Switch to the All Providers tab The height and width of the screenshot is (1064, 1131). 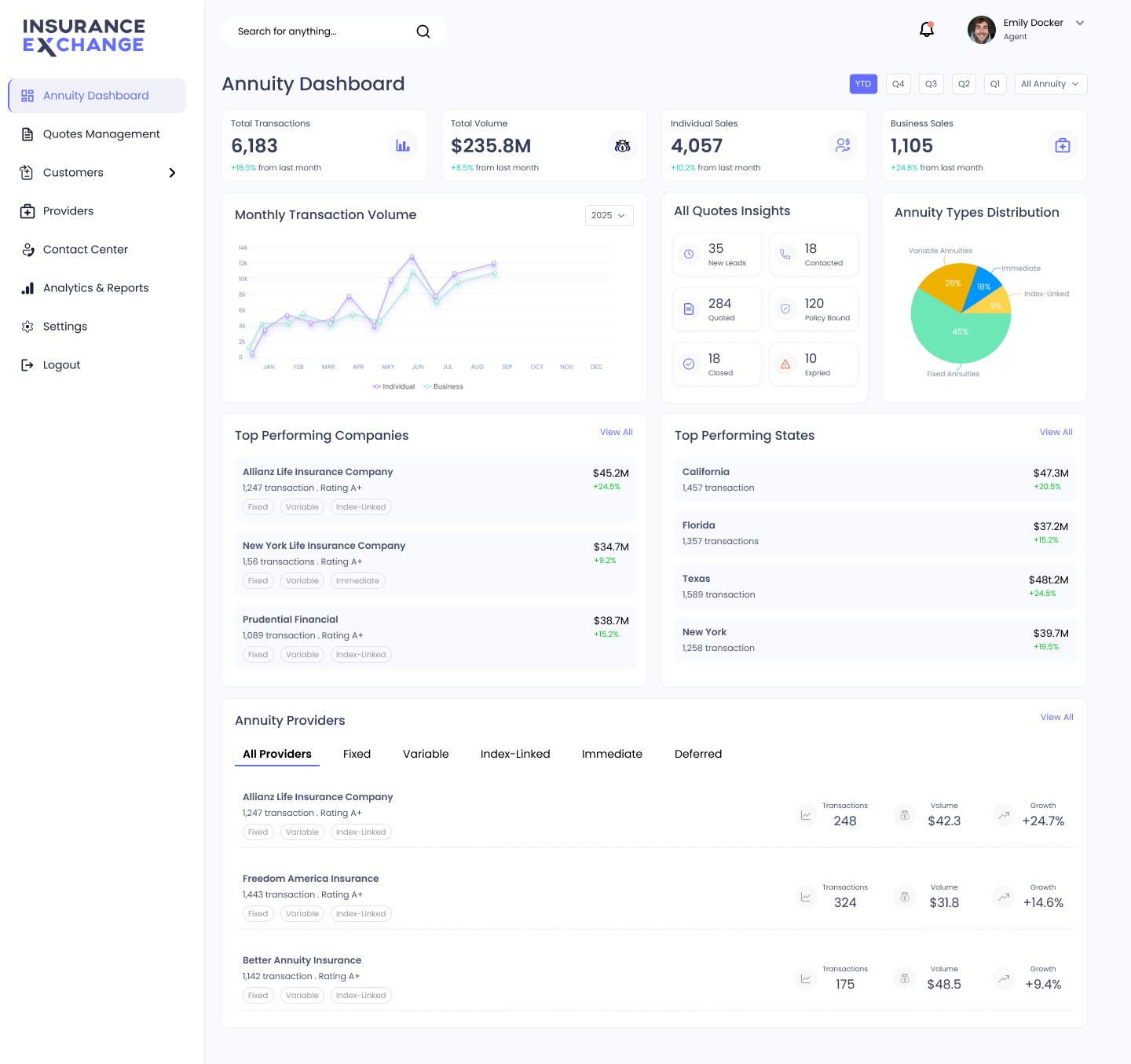click(x=277, y=754)
